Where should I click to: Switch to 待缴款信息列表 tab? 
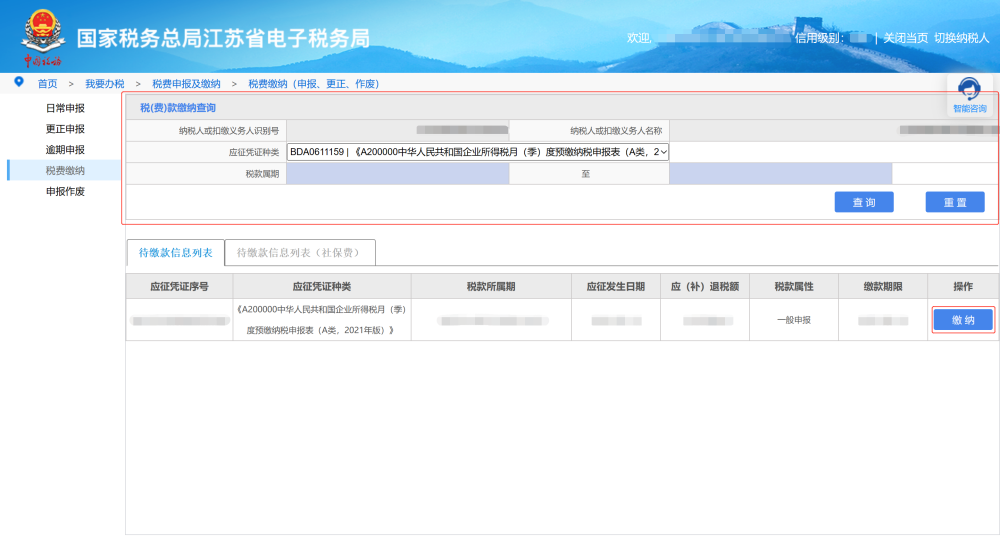175,253
